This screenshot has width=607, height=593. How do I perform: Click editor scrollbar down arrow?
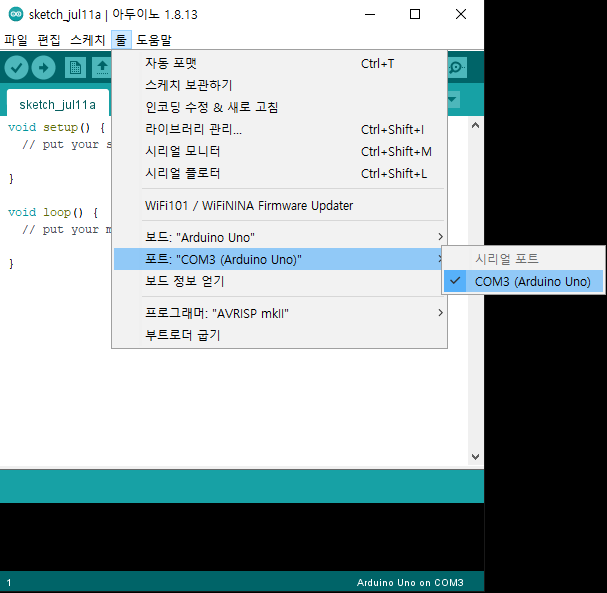point(475,456)
